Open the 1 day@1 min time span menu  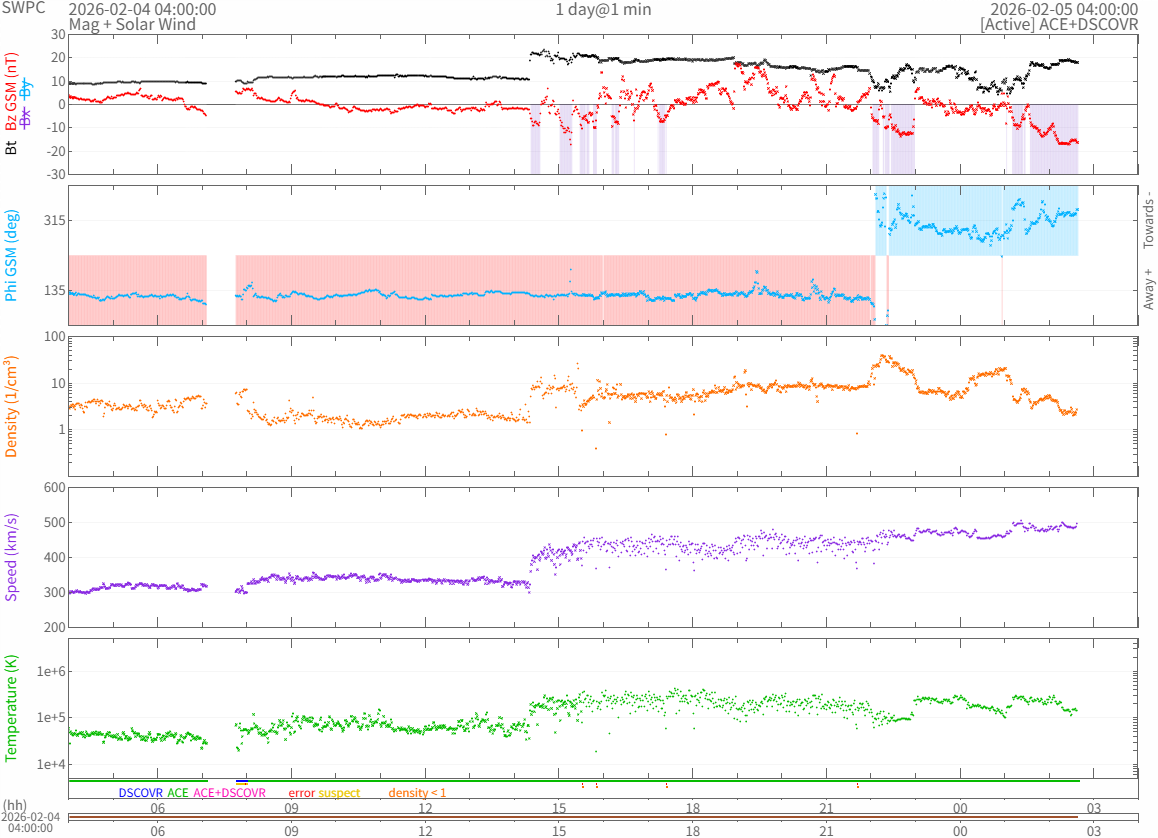tap(603, 10)
